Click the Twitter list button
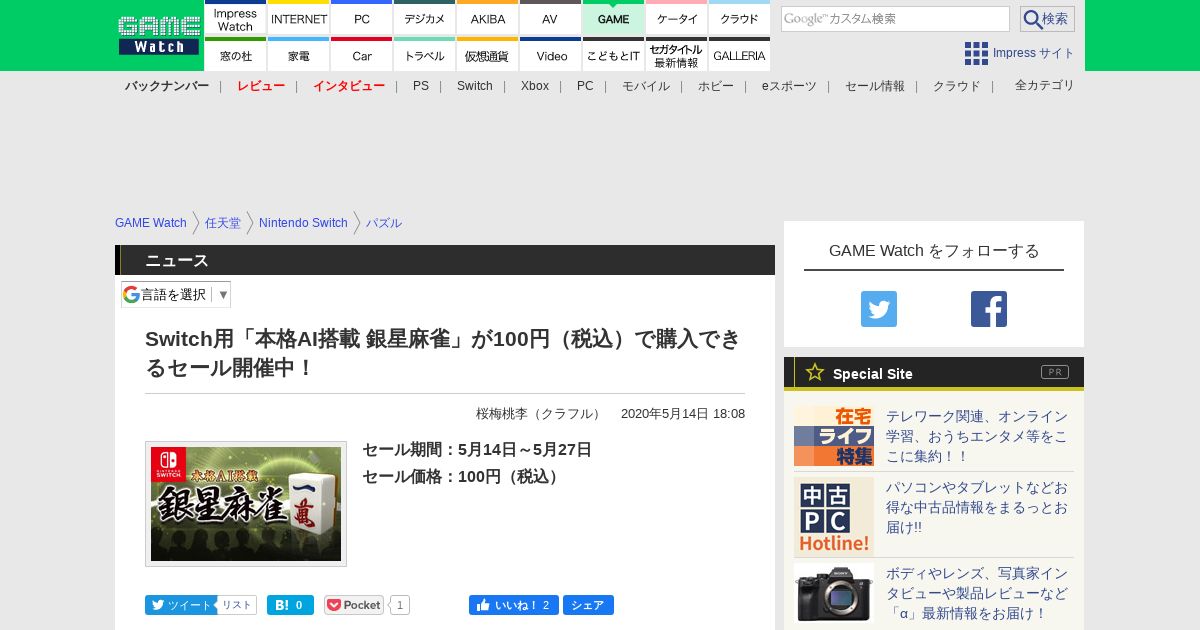 [x=237, y=605]
